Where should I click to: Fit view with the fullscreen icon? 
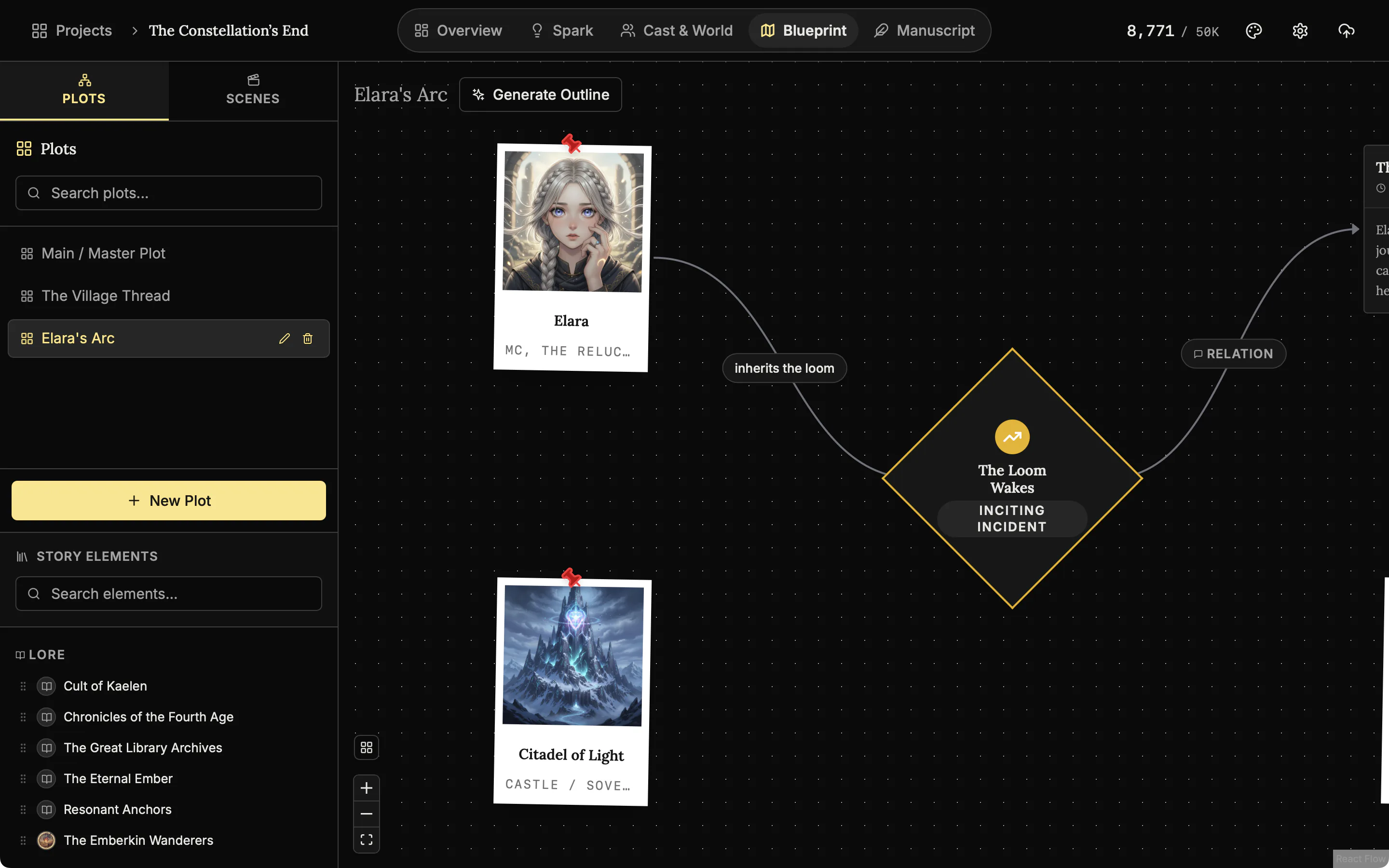366,840
